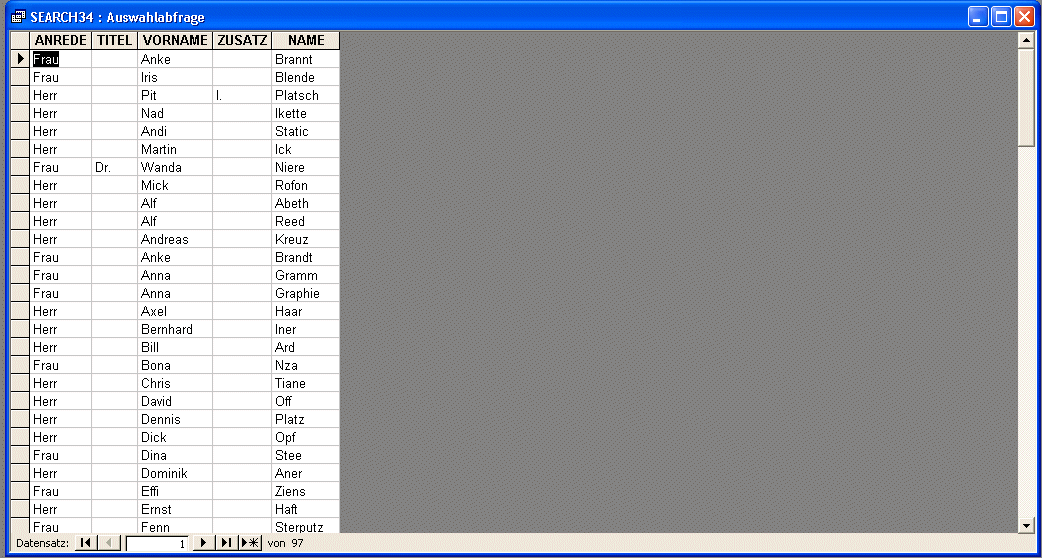Click the cell 'Nza'
The width and height of the screenshot is (1042, 558).
point(306,365)
